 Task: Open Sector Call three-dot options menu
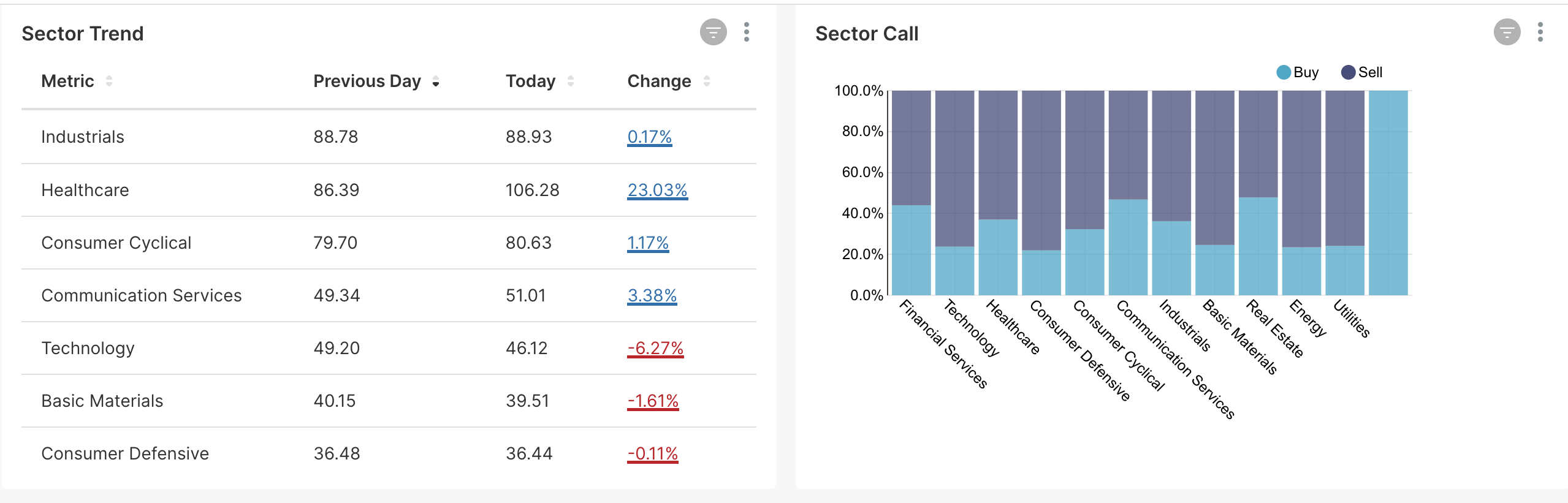coord(1540,33)
